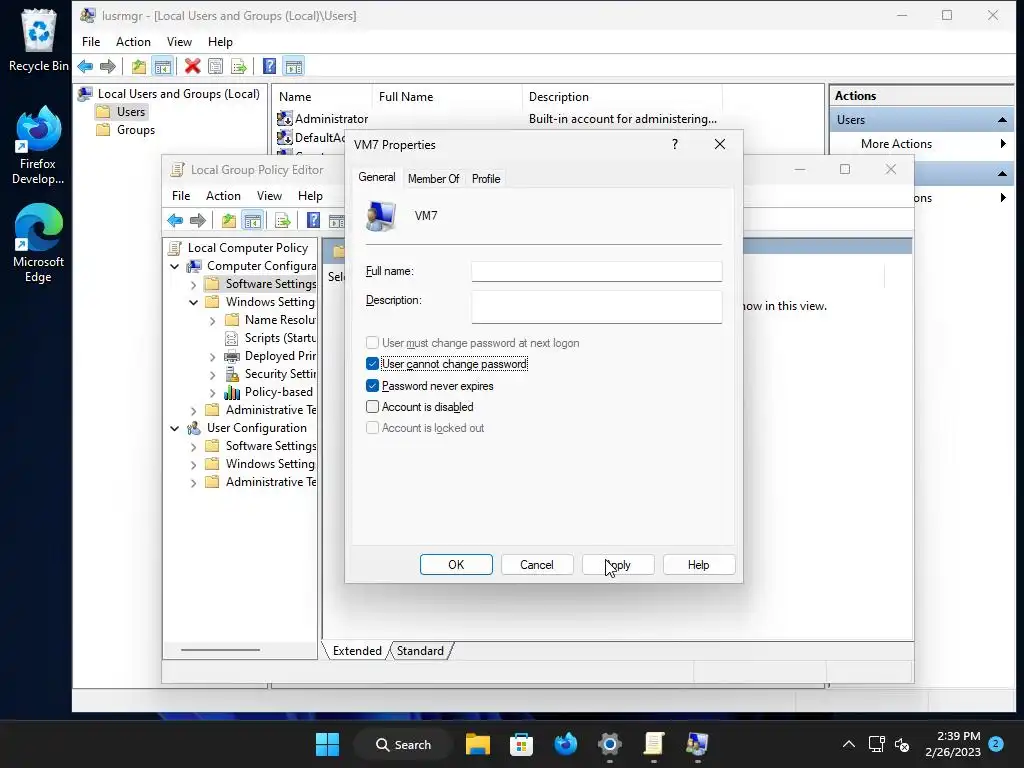Viewport: 1024px width, 768px height.
Task: Click Help button in VM7 Properties
Action: pos(699,565)
